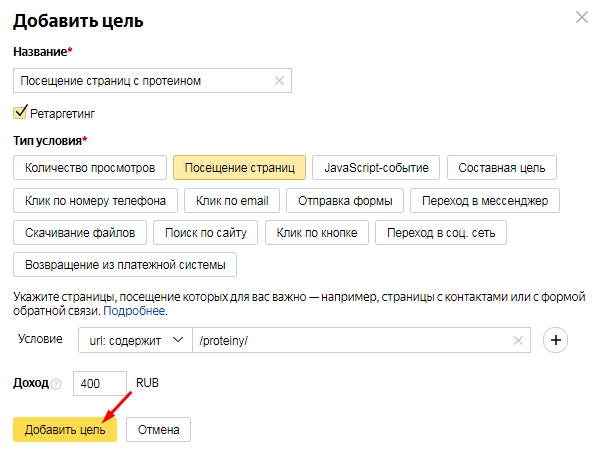This screenshot has width=602, height=456.
Task: Pick Переход в мессенджер condition type
Action: tap(486, 200)
